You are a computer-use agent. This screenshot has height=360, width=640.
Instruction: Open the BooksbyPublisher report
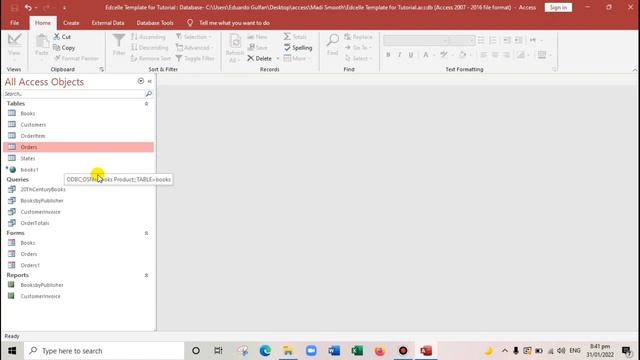coord(78,285)
